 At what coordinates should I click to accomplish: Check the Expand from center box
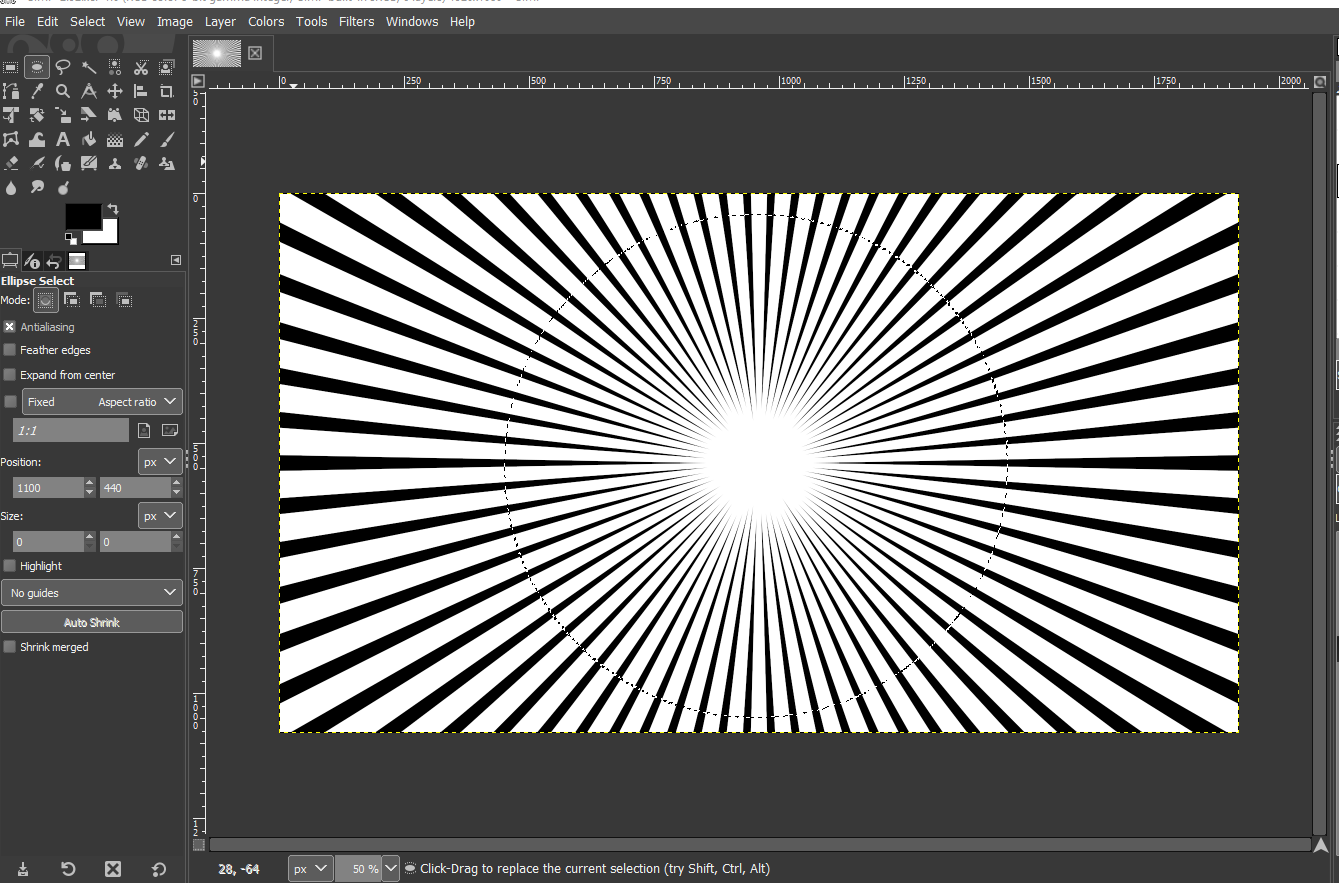pyautogui.click(x=10, y=375)
